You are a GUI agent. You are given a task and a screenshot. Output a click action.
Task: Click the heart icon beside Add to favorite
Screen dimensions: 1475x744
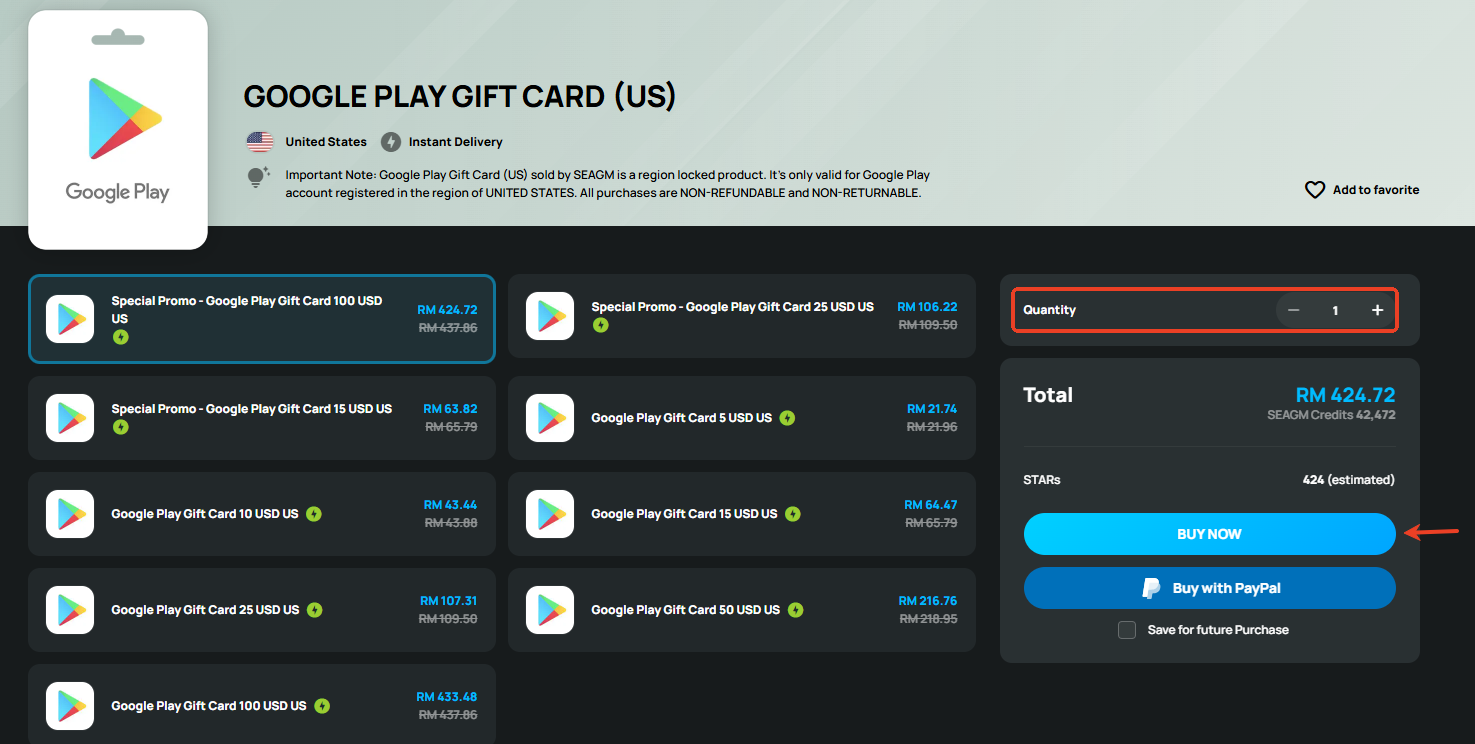tap(1315, 190)
